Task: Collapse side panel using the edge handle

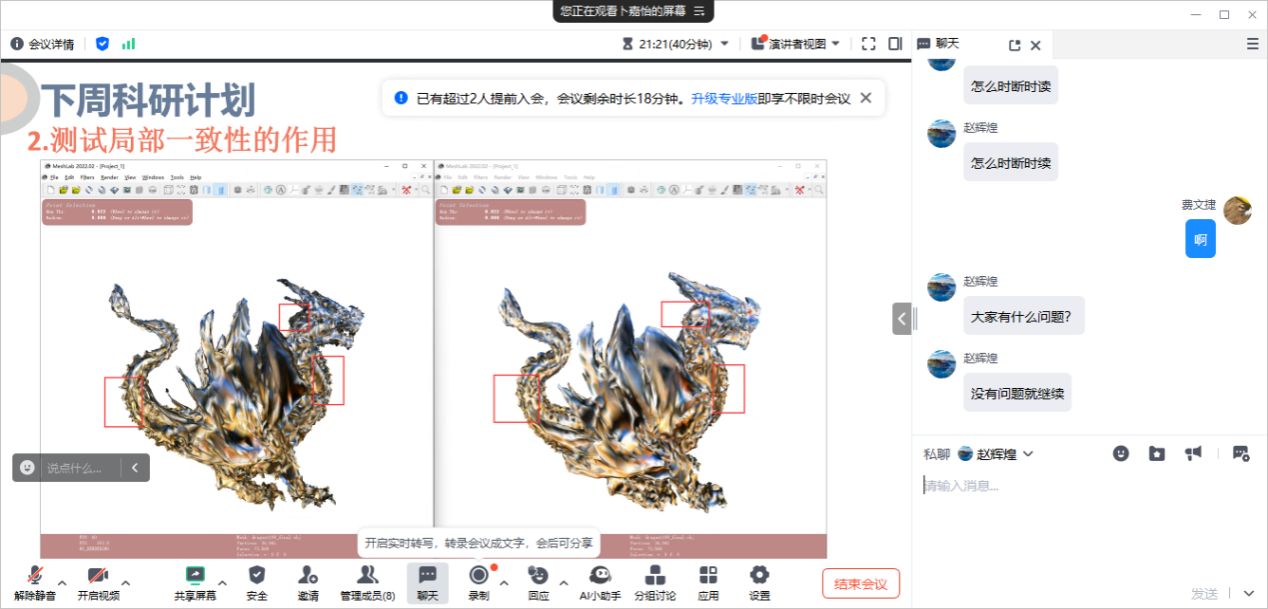Action: (x=902, y=319)
